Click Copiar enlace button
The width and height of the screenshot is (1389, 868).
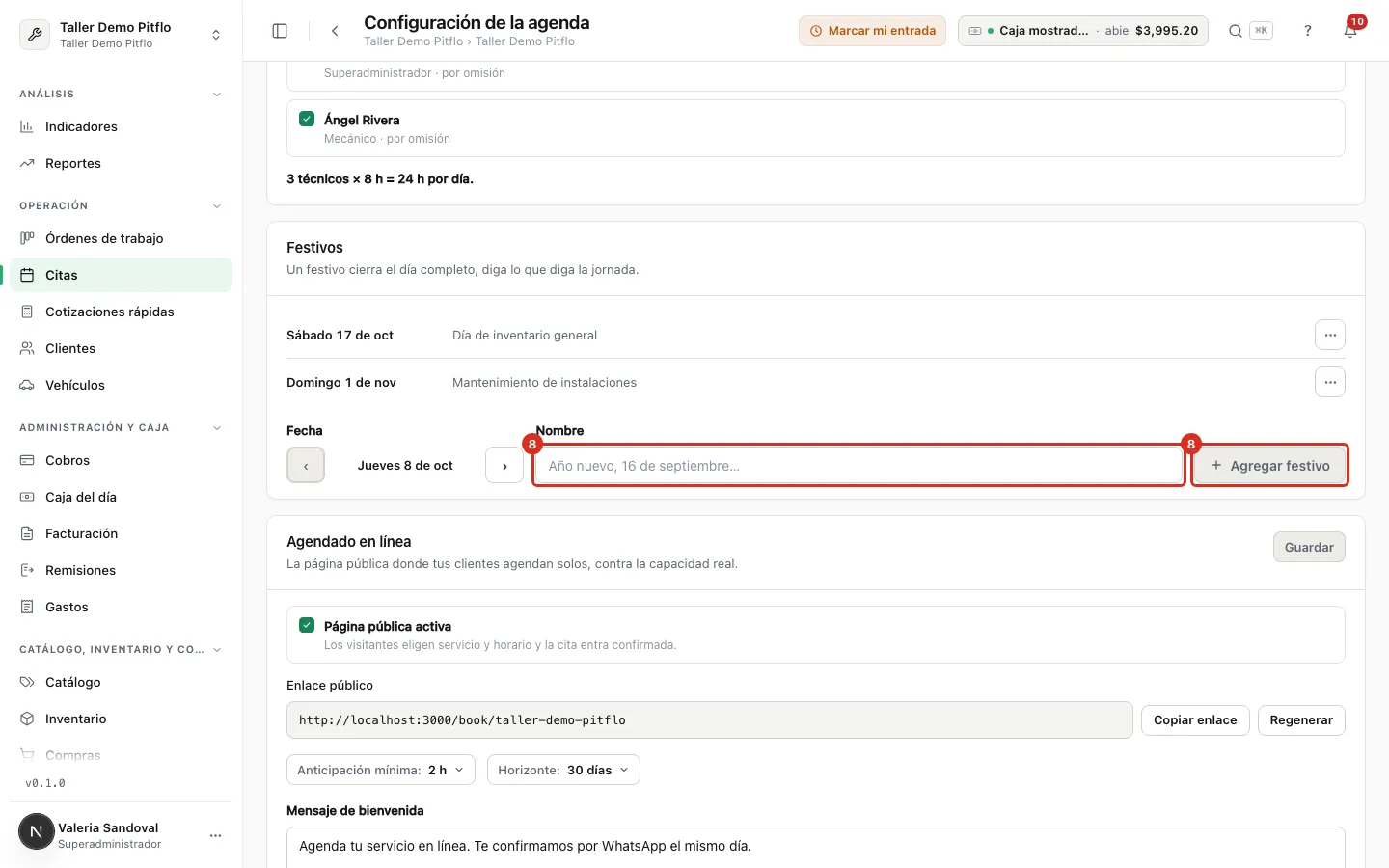(1195, 720)
